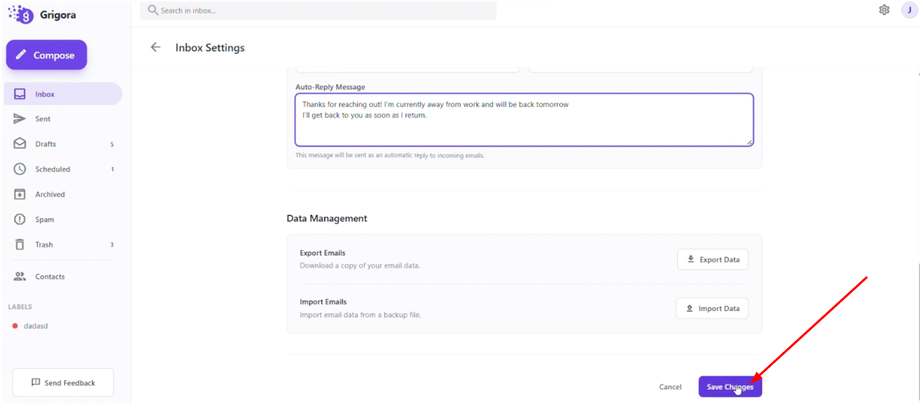The height and width of the screenshot is (407, 920).
Task: Cancel the inbox settings changes
Action: [x=670, y=387]
